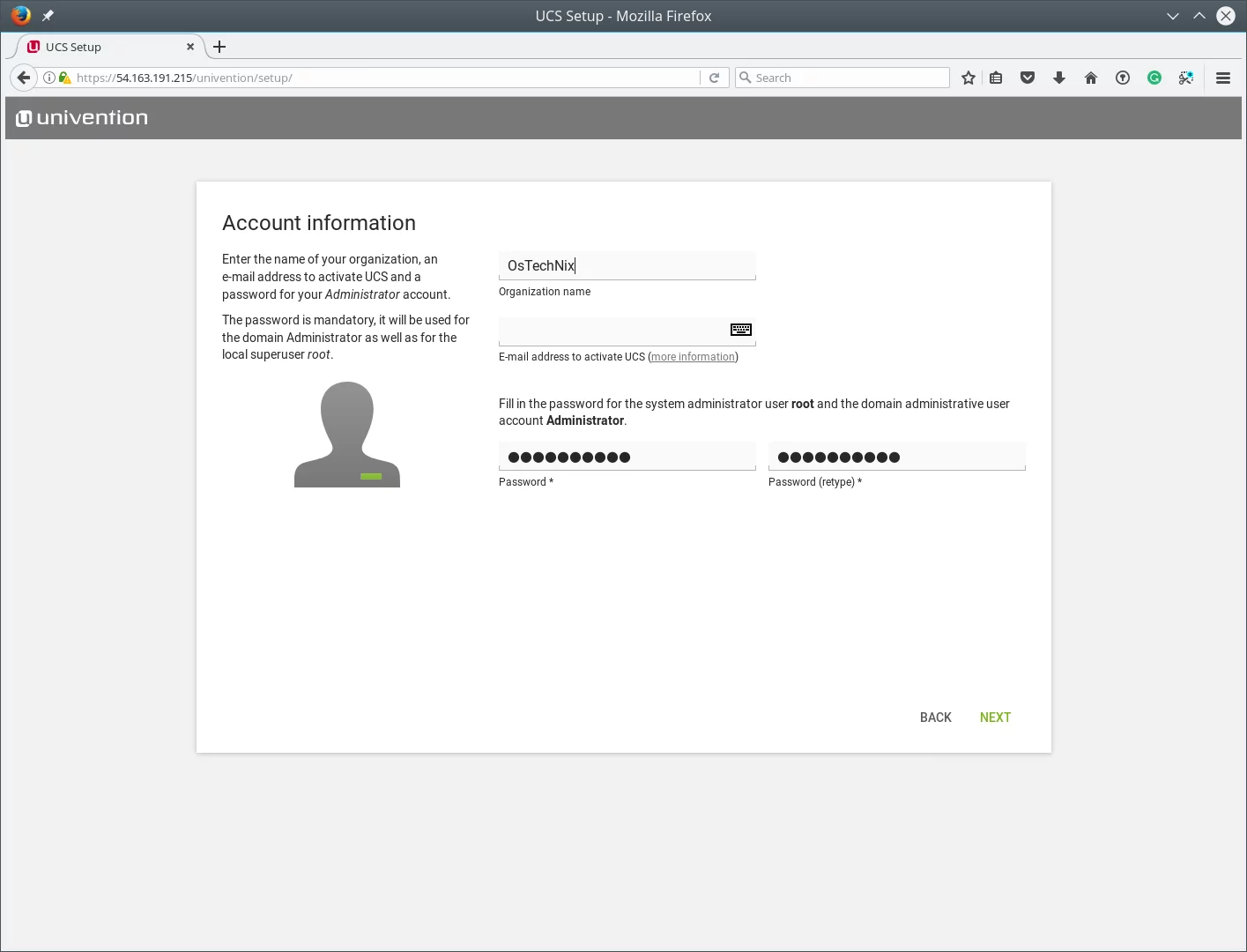
Task: Click the security warning padlock icon
Action: (64, 78)
